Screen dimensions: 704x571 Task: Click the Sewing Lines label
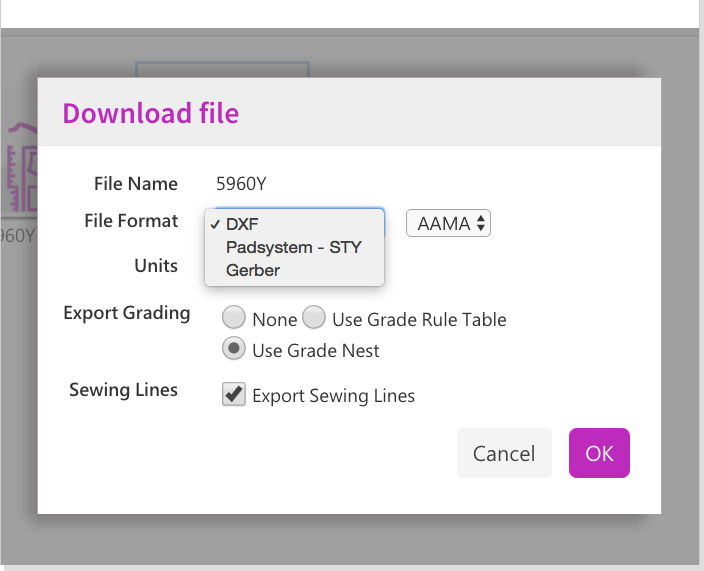pyautogui.click(x=123, y=390)
